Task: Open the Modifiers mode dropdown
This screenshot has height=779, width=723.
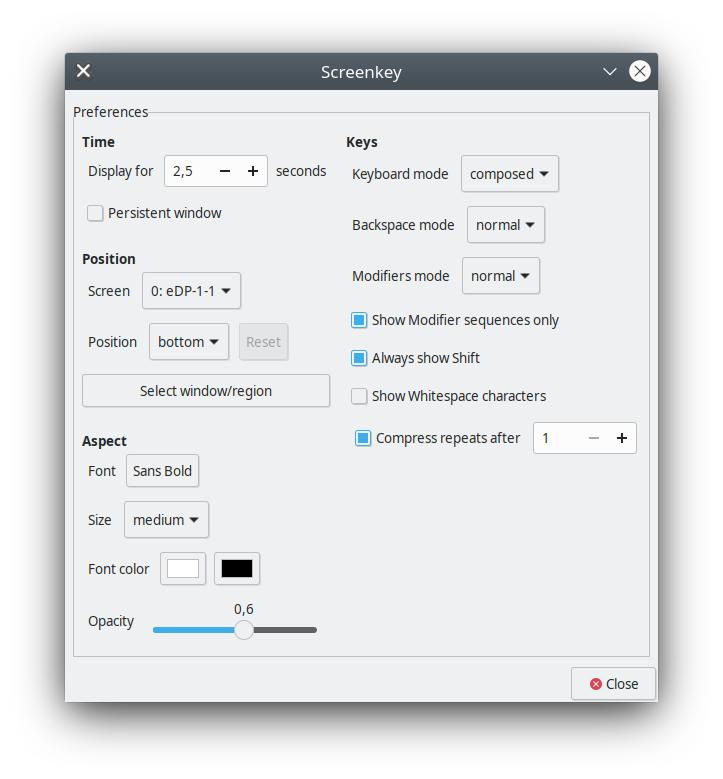Action: [500, 276]
